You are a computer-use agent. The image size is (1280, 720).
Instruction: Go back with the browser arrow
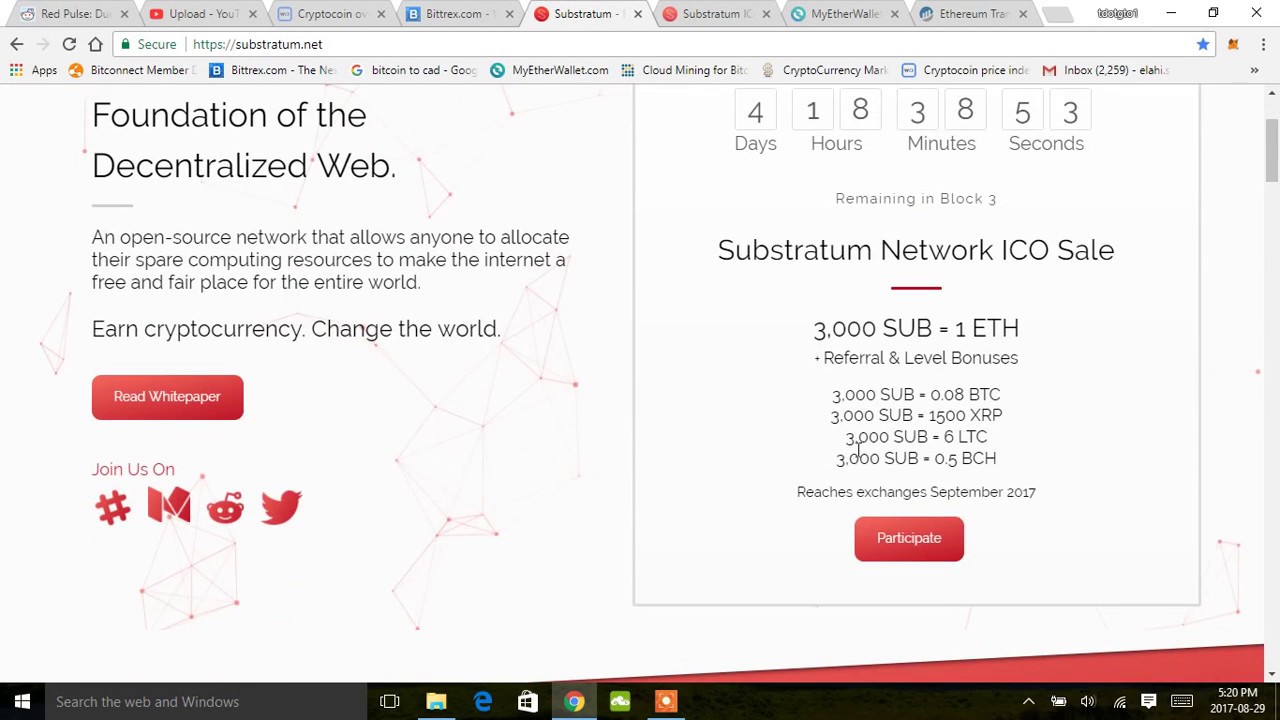(x=17, y=44)
